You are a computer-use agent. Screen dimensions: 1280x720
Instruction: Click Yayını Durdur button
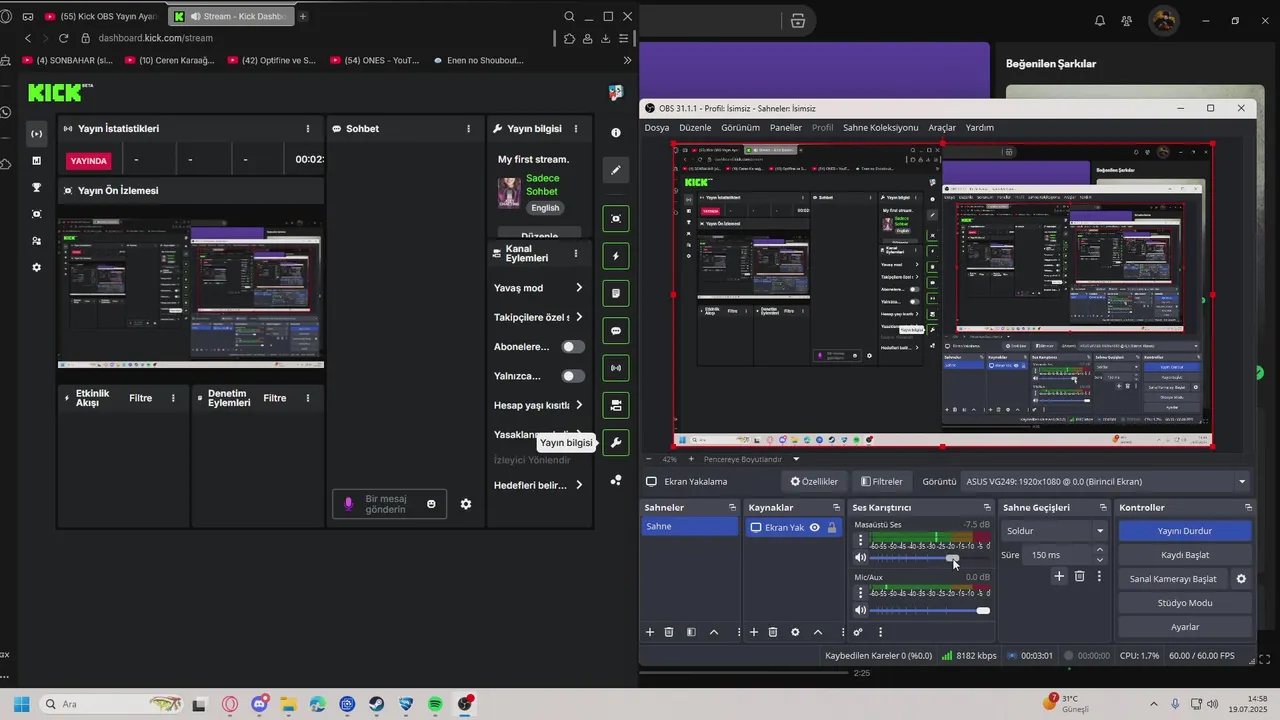click(1185, 531)
